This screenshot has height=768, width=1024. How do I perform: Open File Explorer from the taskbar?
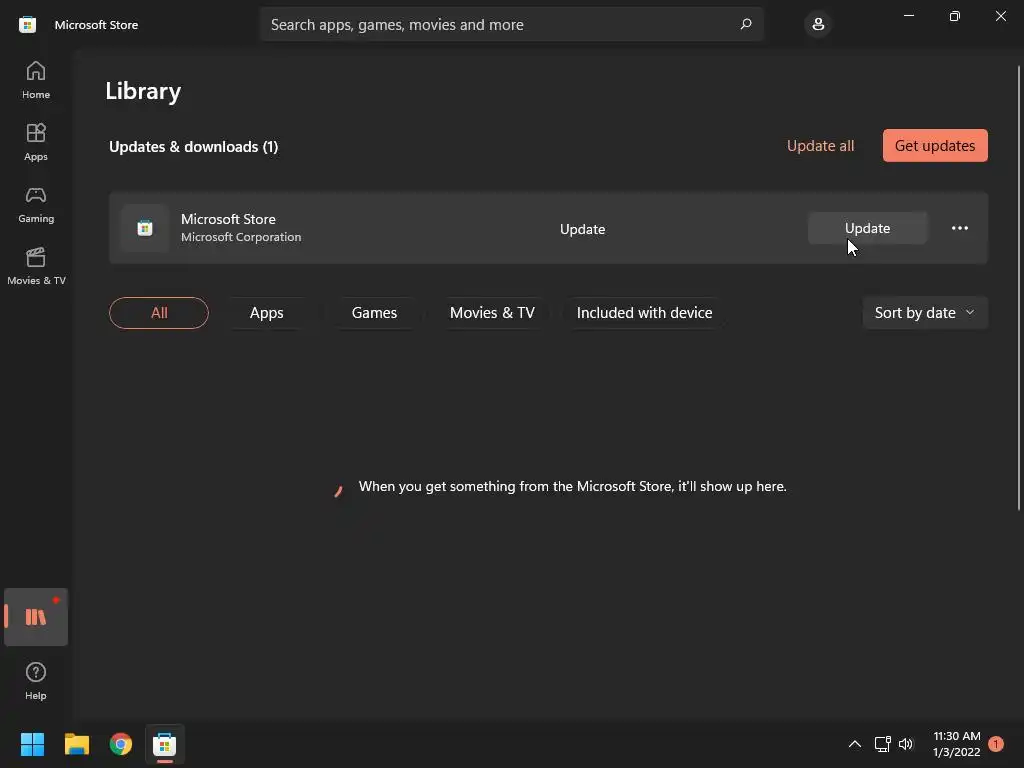click(x=76, y=744)
